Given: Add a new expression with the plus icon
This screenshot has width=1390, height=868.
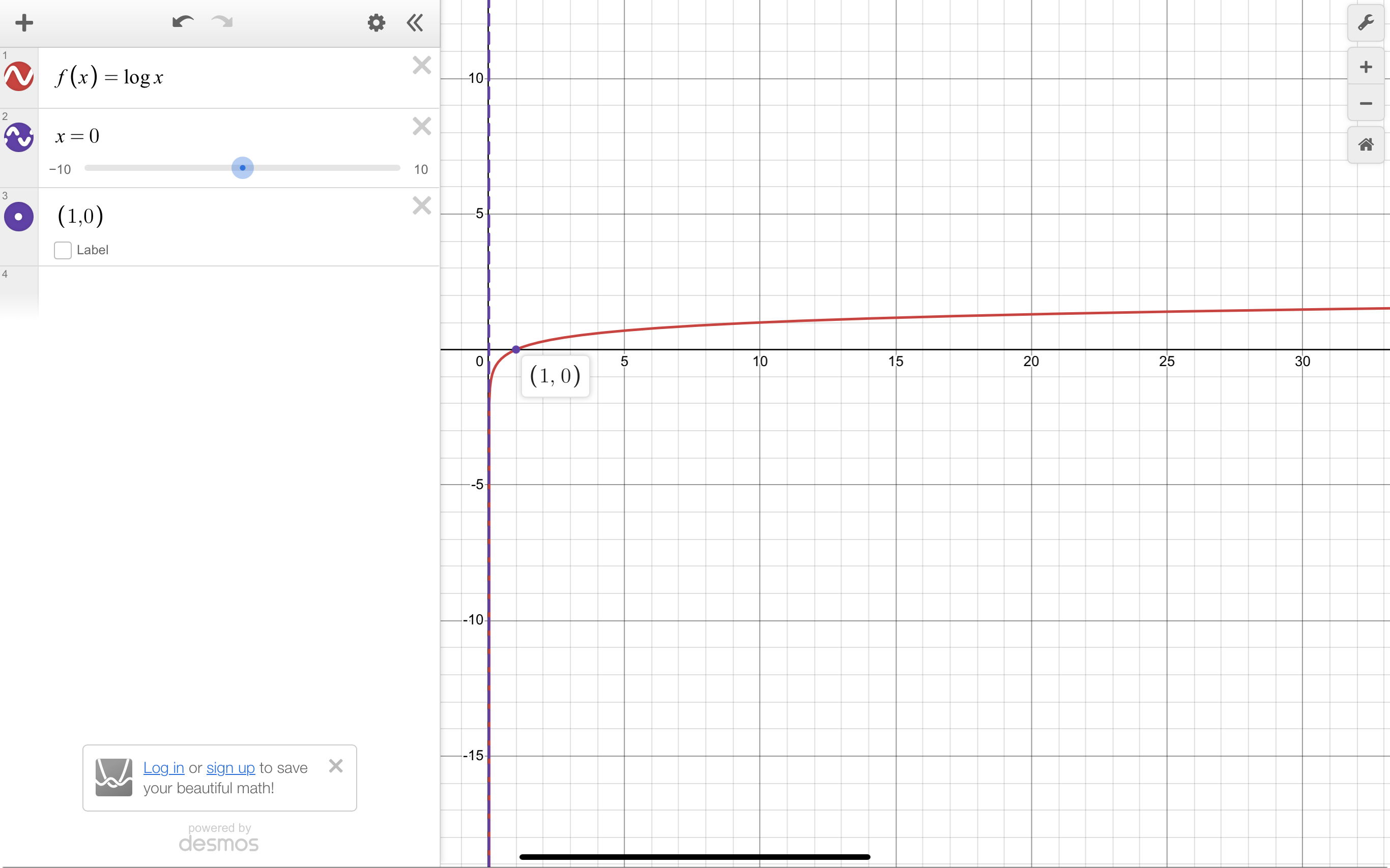Looking at the screenshot, I should [x=23, y=23].
